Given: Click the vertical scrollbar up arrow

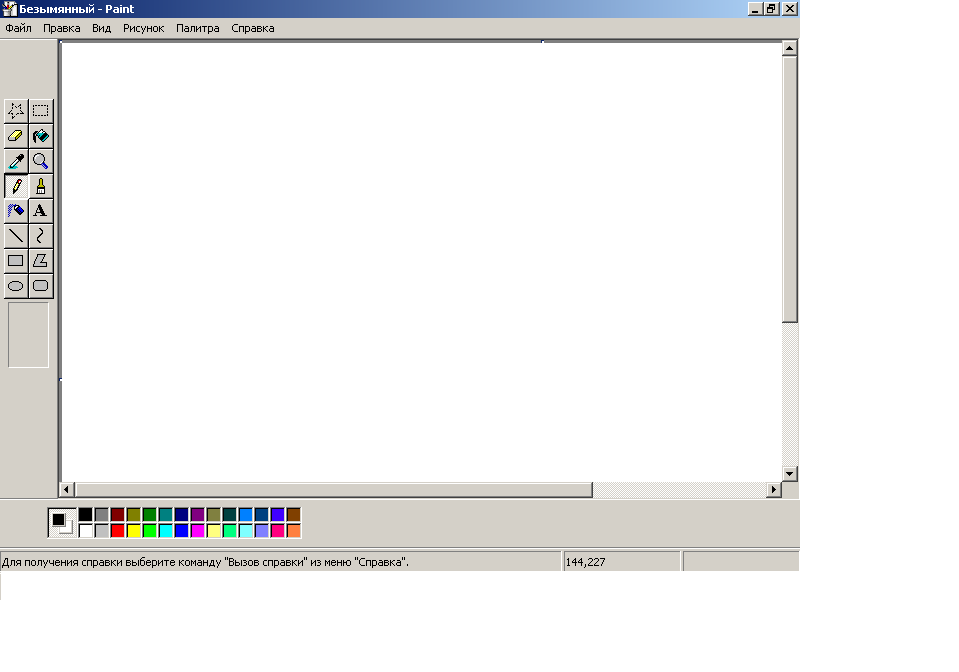Looking at the screenshot, I should coord(790,48).
